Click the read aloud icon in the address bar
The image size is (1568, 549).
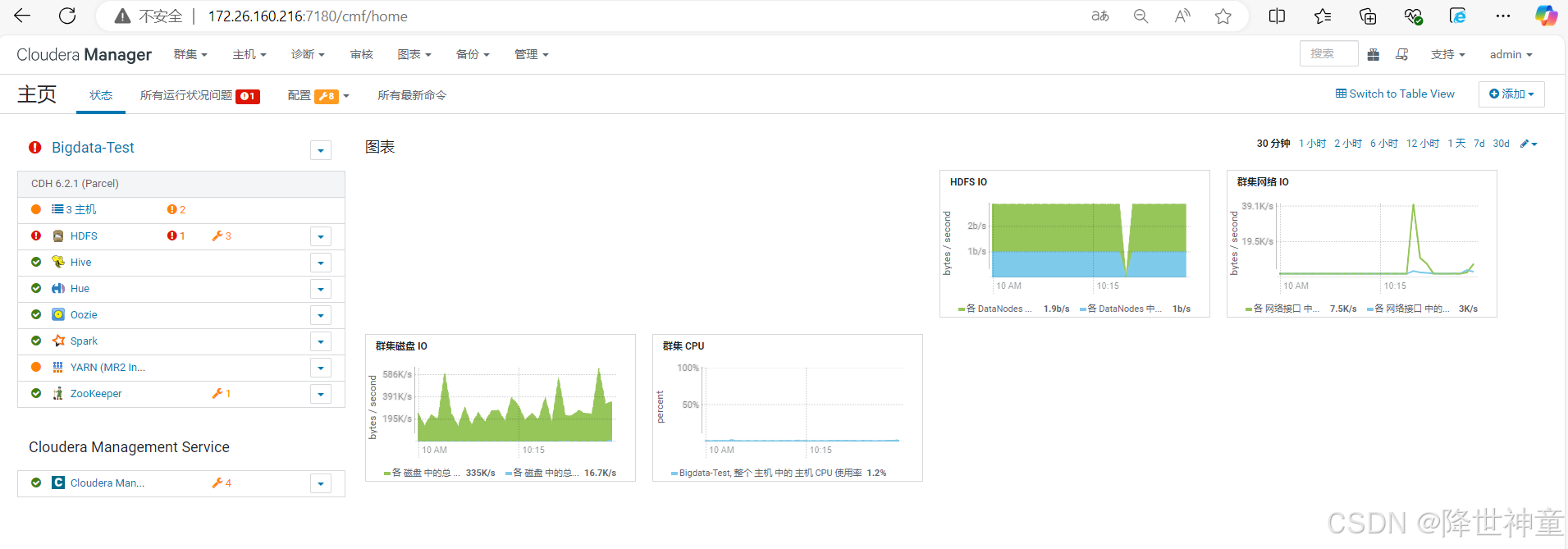coord(1182,16)
